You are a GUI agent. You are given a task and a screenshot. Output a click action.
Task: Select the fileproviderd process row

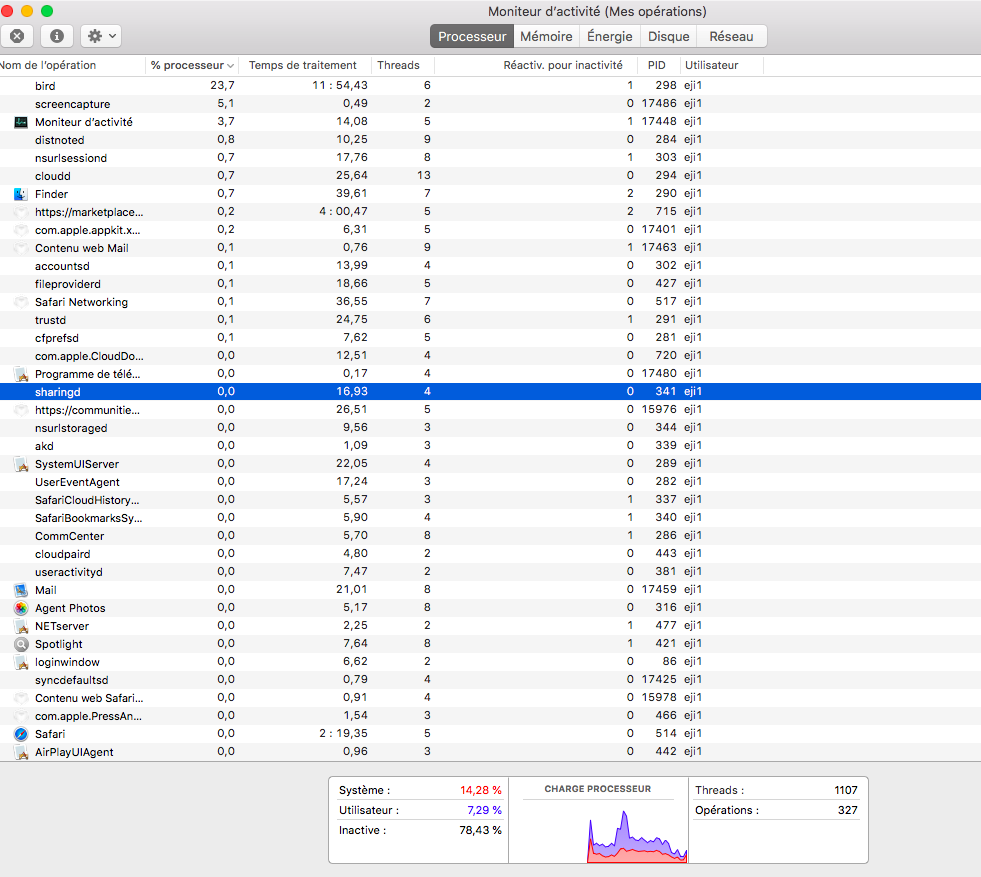pos(490,284)
